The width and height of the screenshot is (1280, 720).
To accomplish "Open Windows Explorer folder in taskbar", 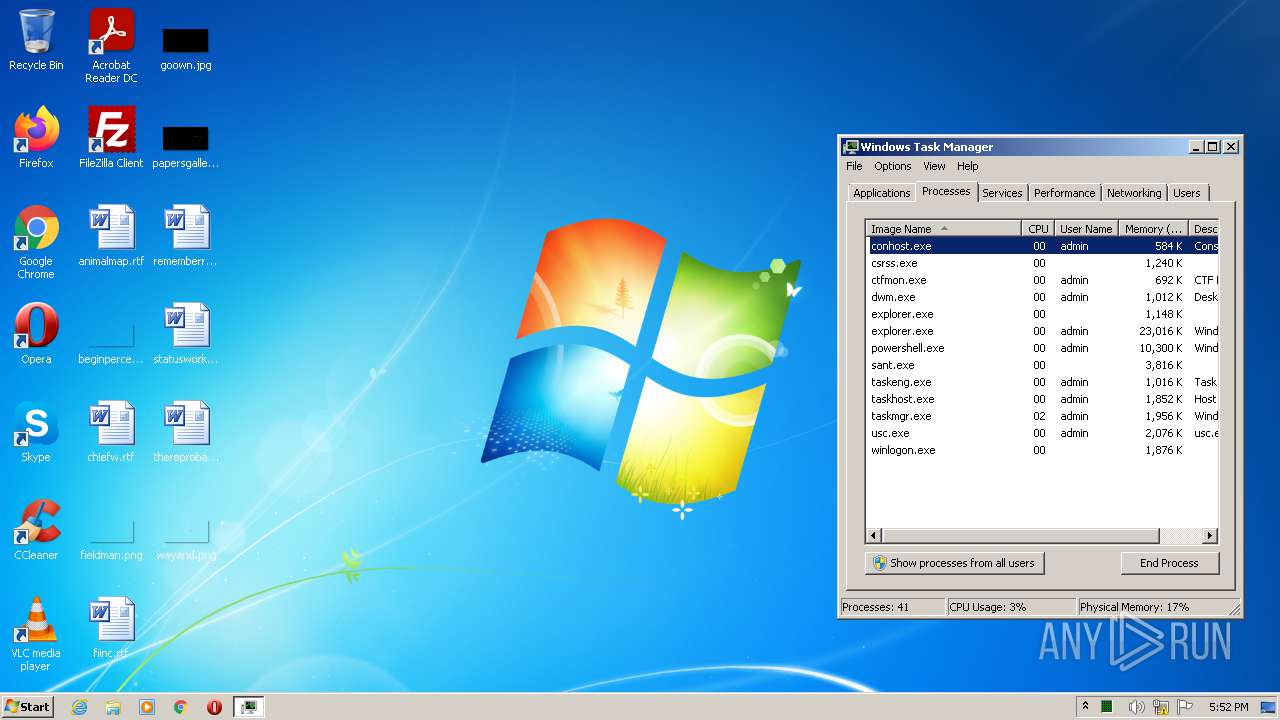I will coord(113,707).
